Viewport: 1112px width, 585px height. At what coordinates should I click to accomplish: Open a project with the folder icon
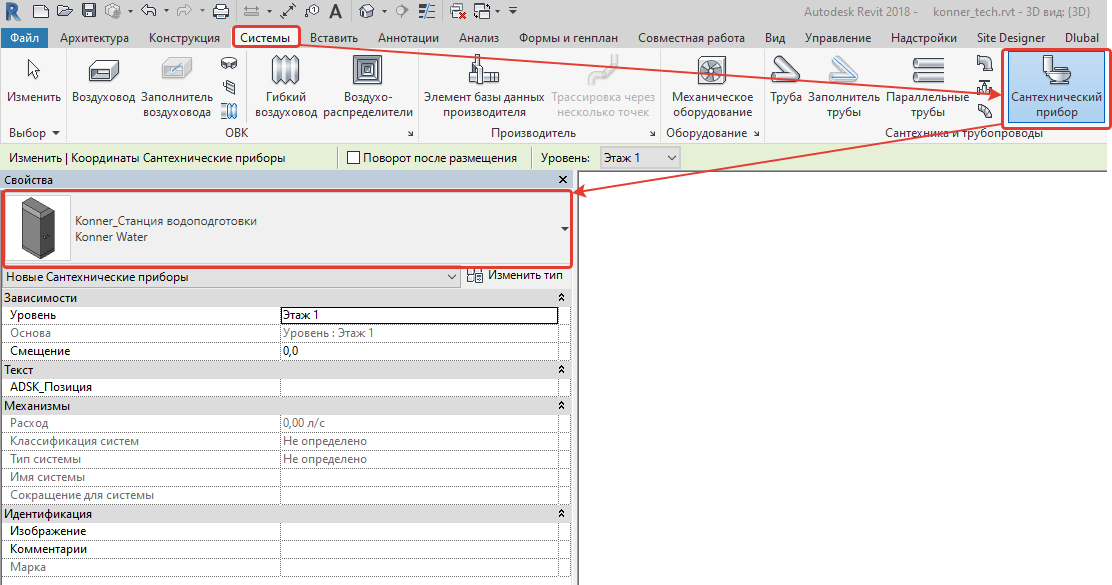[x=65, y=11]
